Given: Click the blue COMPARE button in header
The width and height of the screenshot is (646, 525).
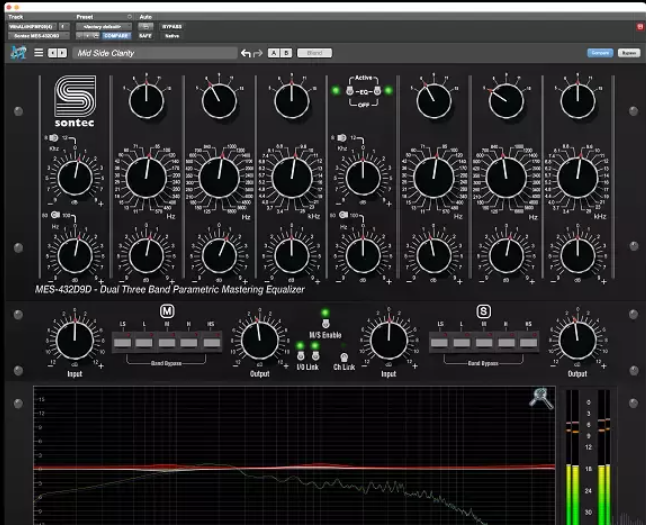Looking at the screenshot, I should 116,36.
